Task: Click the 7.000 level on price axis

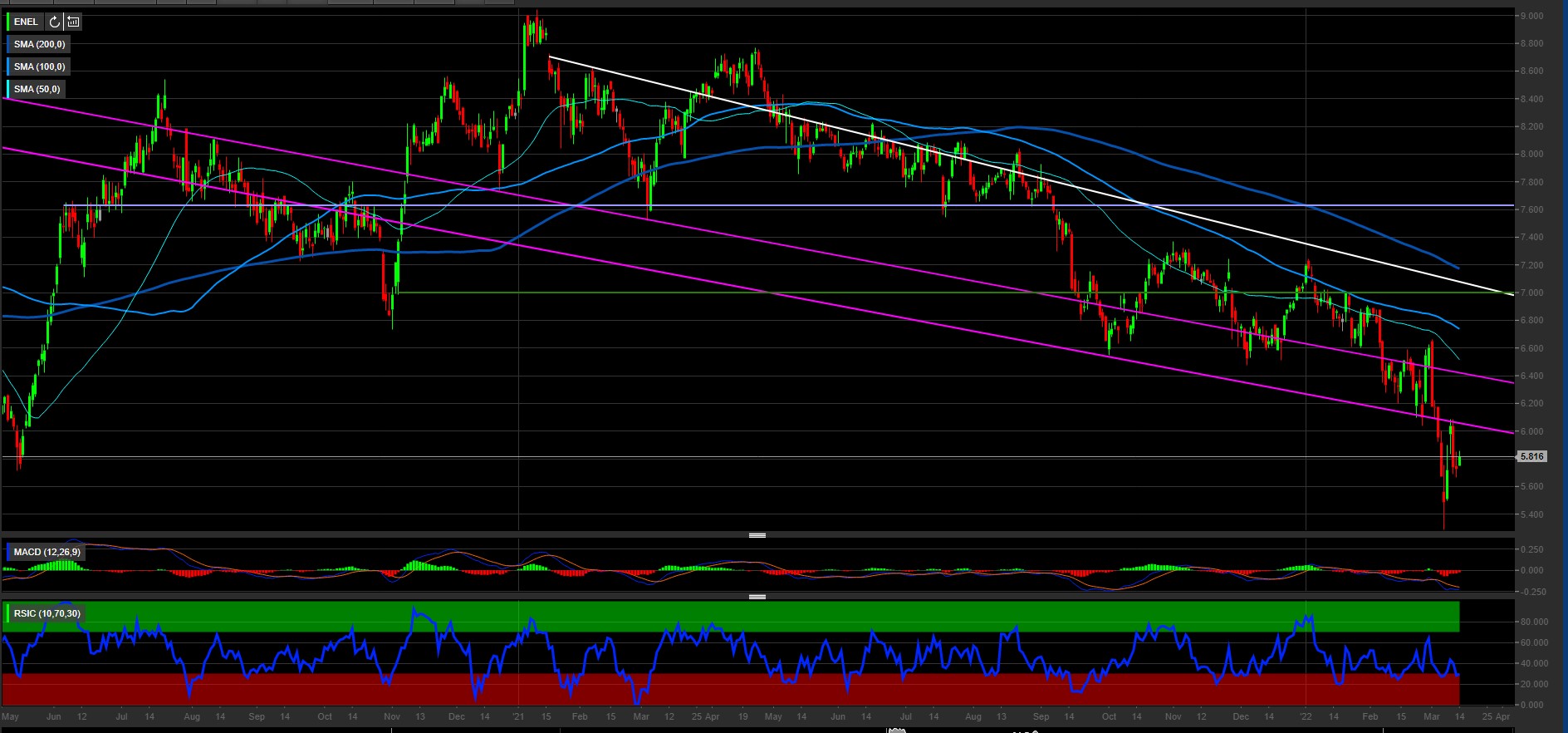Action: pyautogui.click(x=1532, y=293)
